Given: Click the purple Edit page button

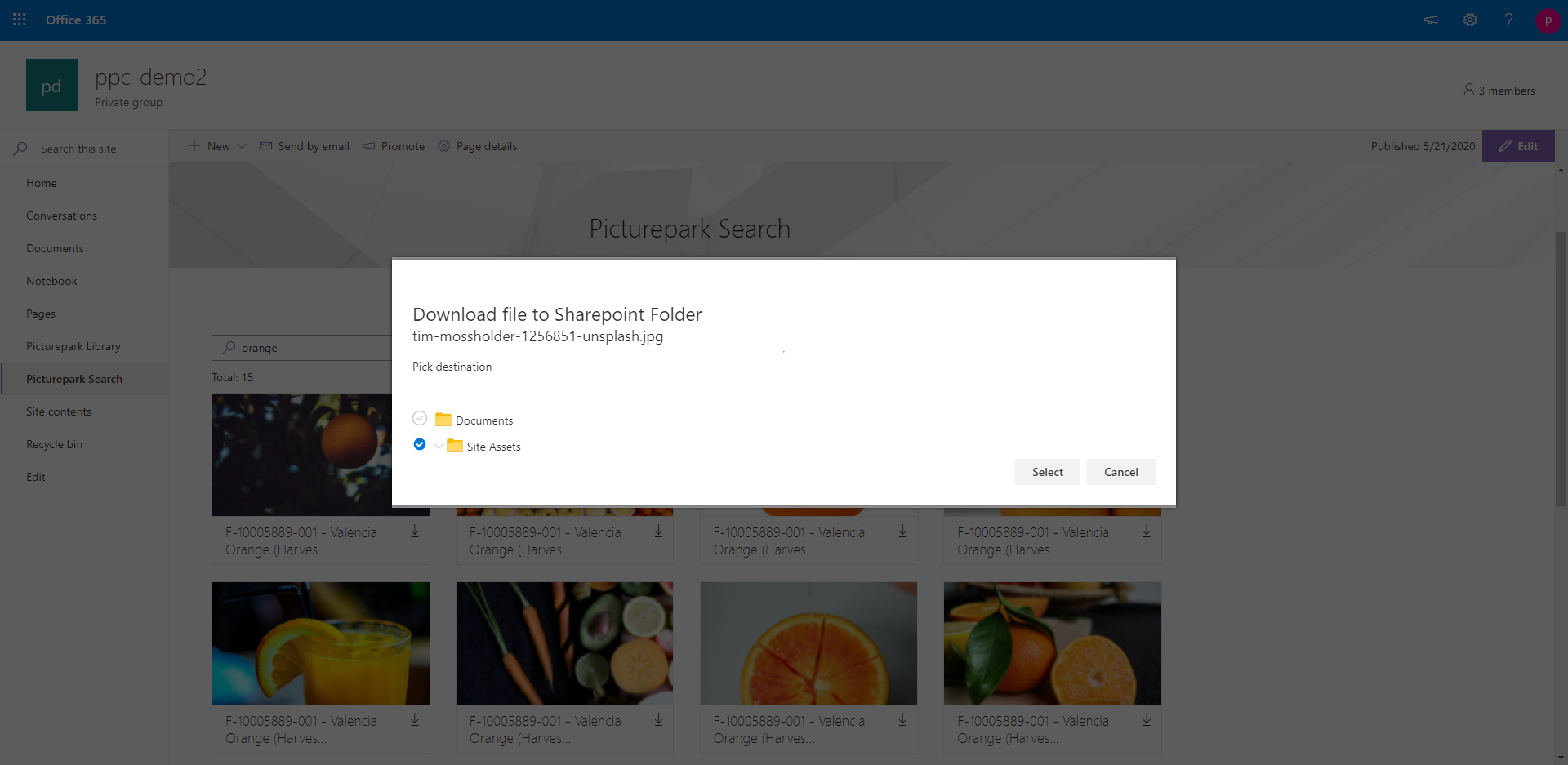Looking at the screenshot, I should (1518, 146).
